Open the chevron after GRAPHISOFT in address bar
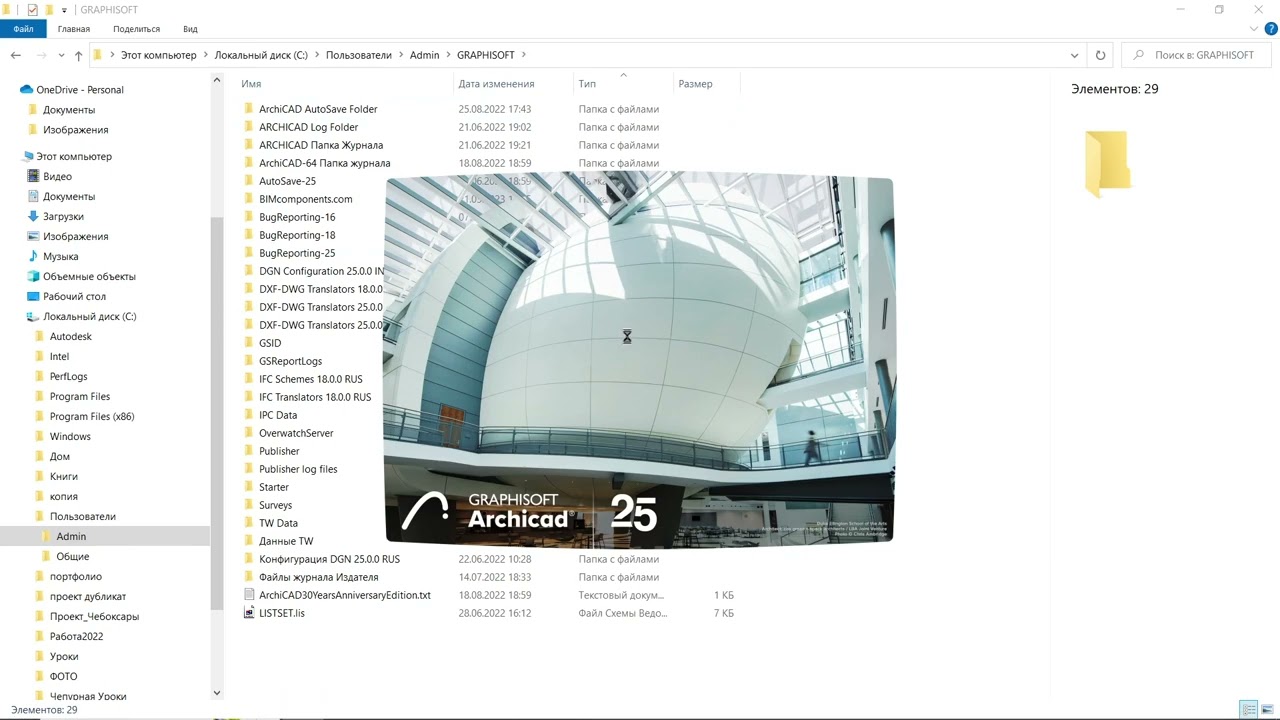The image size is (1280, 720). 523,55
